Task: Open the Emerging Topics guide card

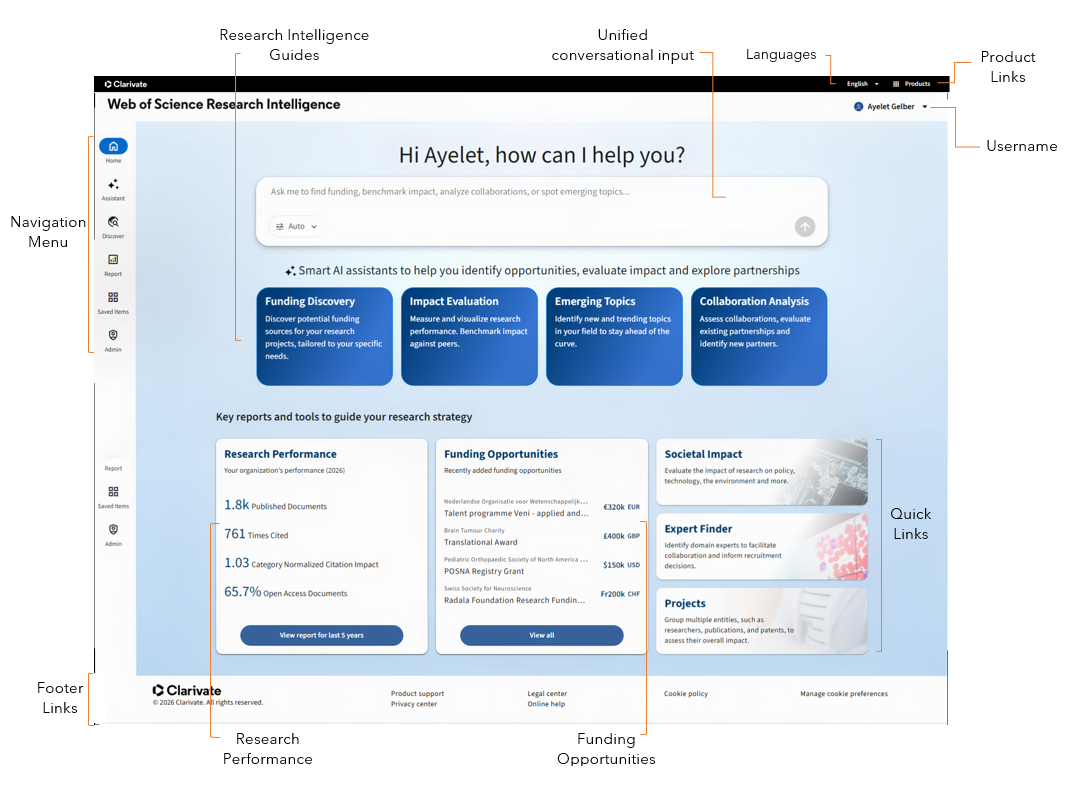Action: [614, 337]
